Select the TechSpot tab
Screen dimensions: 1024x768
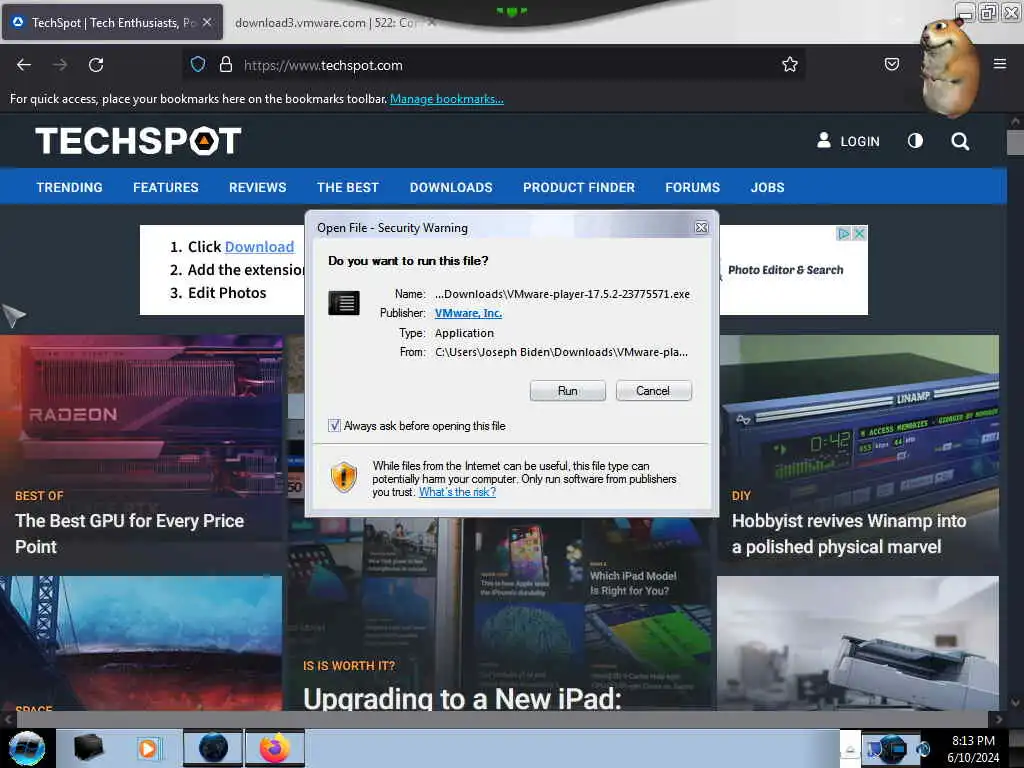click(112, 23)
